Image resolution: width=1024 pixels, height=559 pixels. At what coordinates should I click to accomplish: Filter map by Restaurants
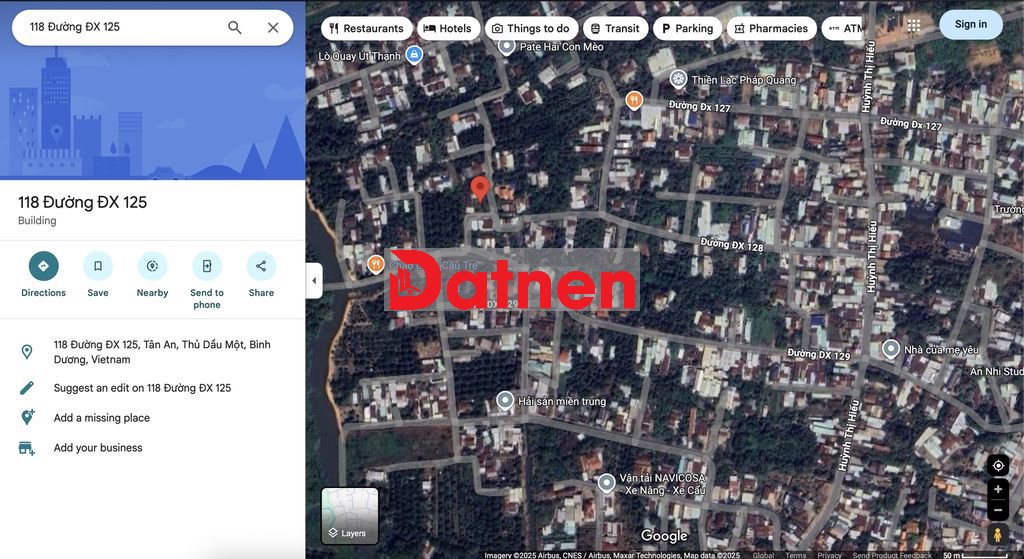point(366,29)
